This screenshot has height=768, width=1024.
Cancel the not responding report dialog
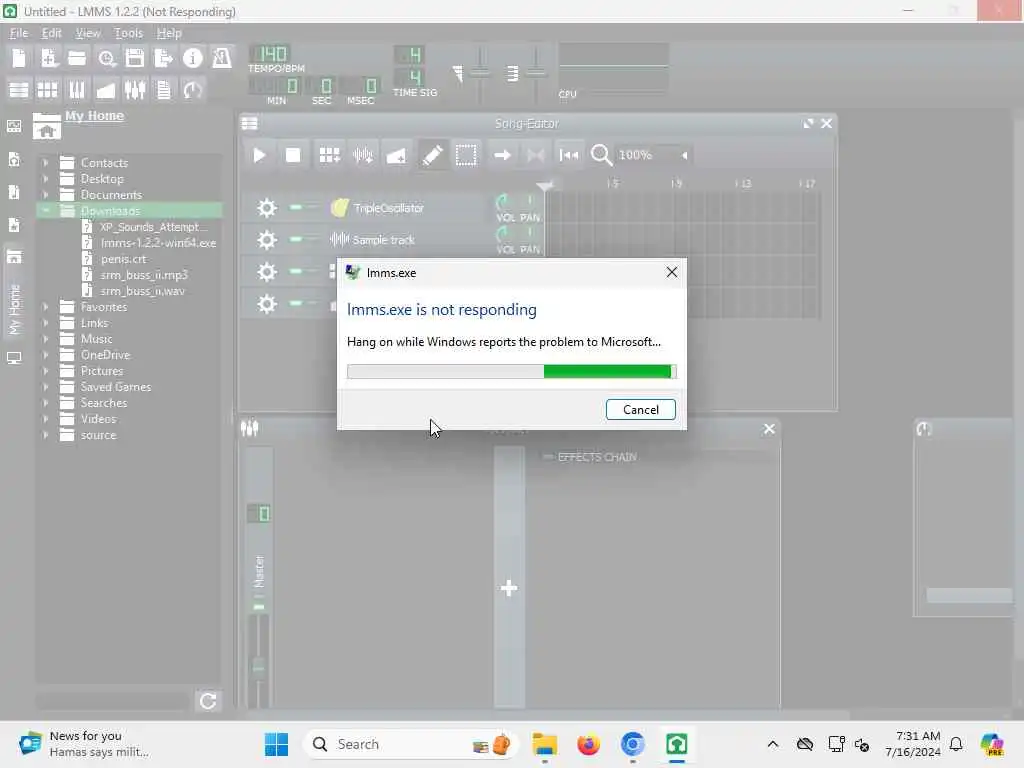pos(640,409)
